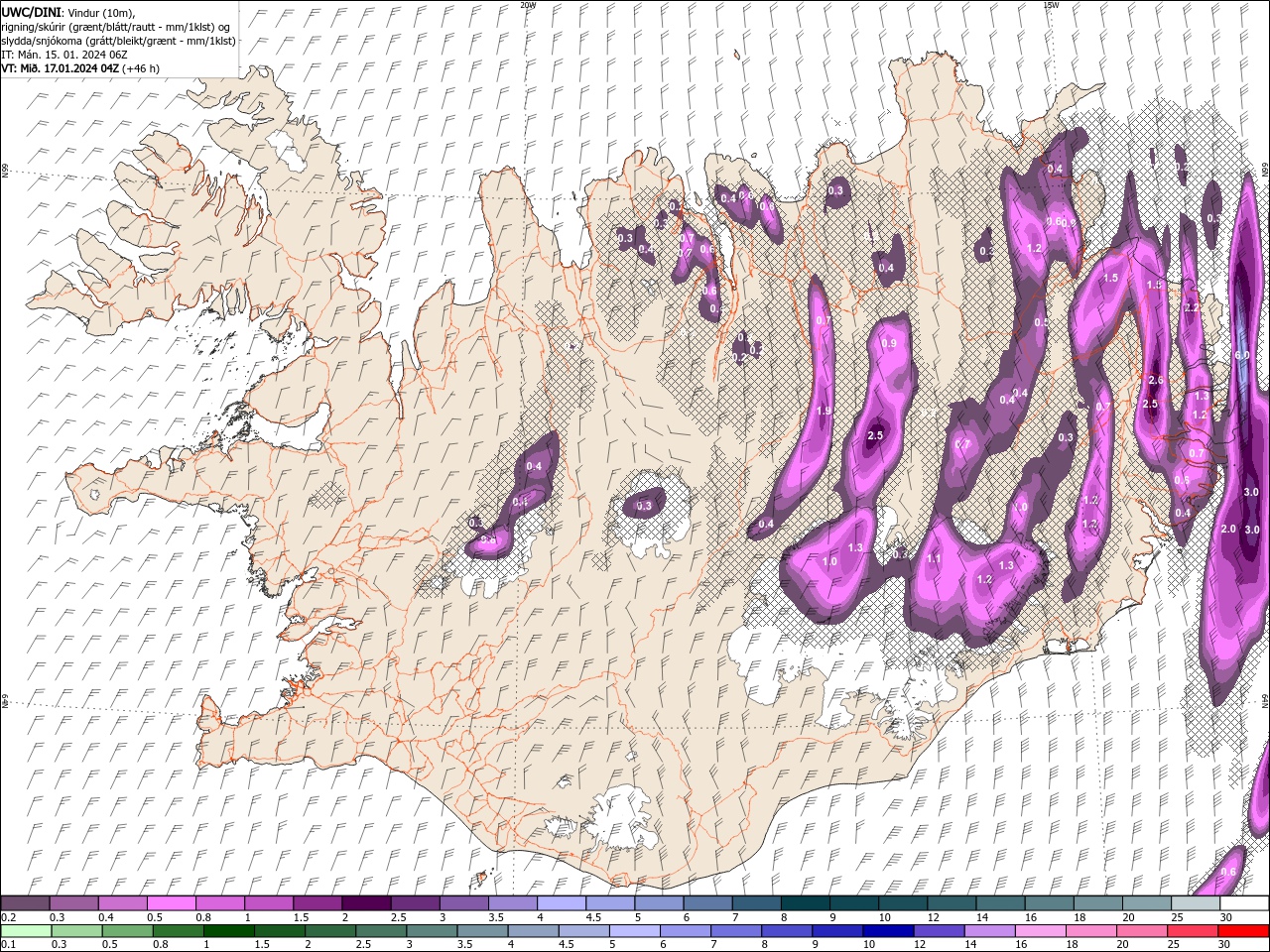Click the 1.1 precipitation value
The height and width of the screenshot is (952, 1270).
(x=934, y=558)
